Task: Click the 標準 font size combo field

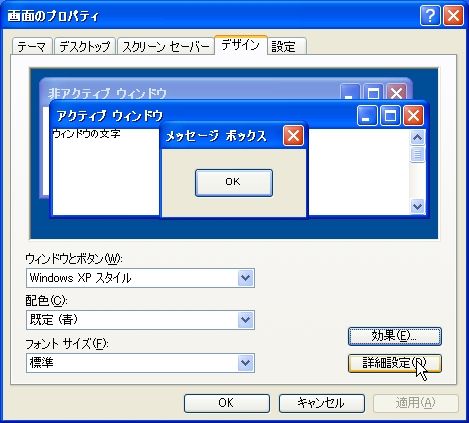Action: coord(140,363)
